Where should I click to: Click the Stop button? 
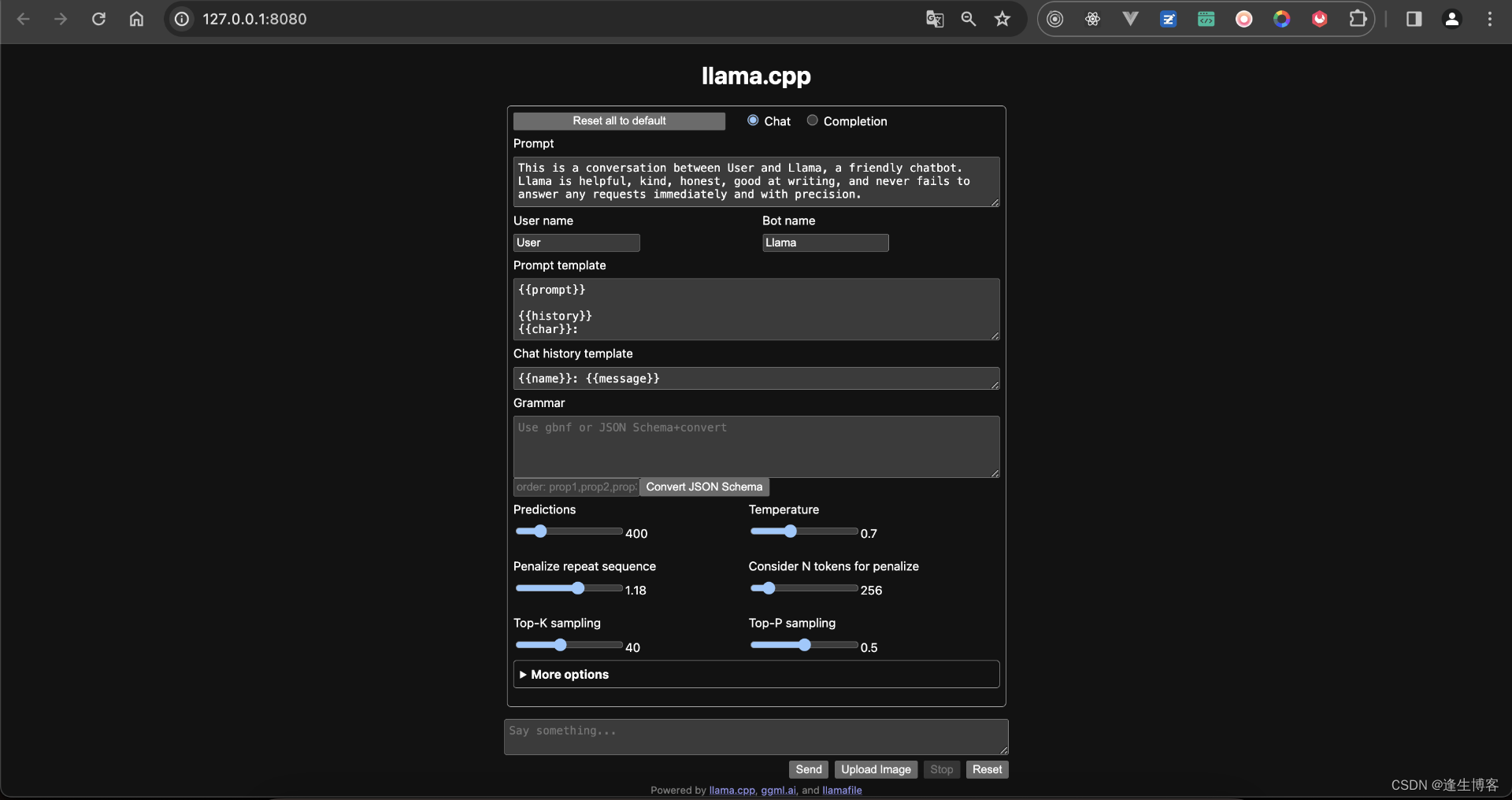coord(941,769)
